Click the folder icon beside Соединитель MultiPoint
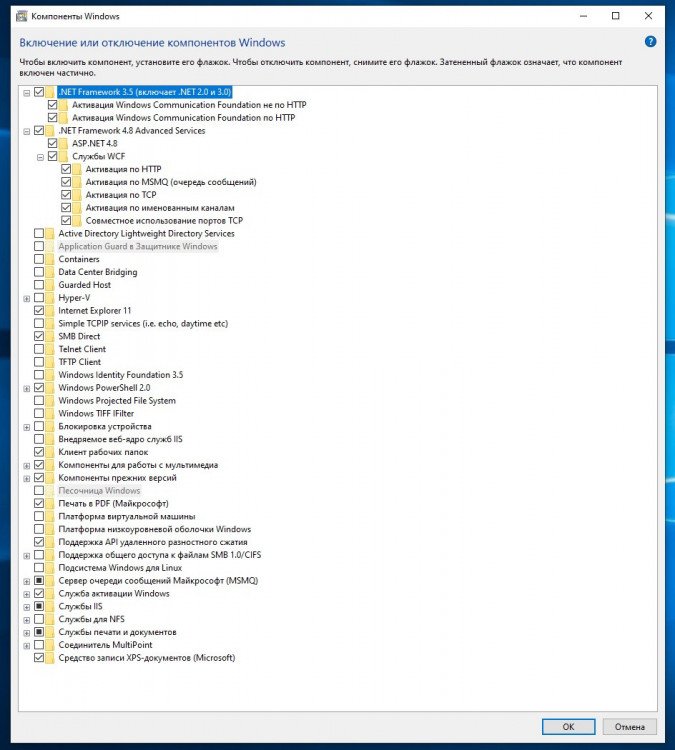675x750 pixels. point(50,645)
